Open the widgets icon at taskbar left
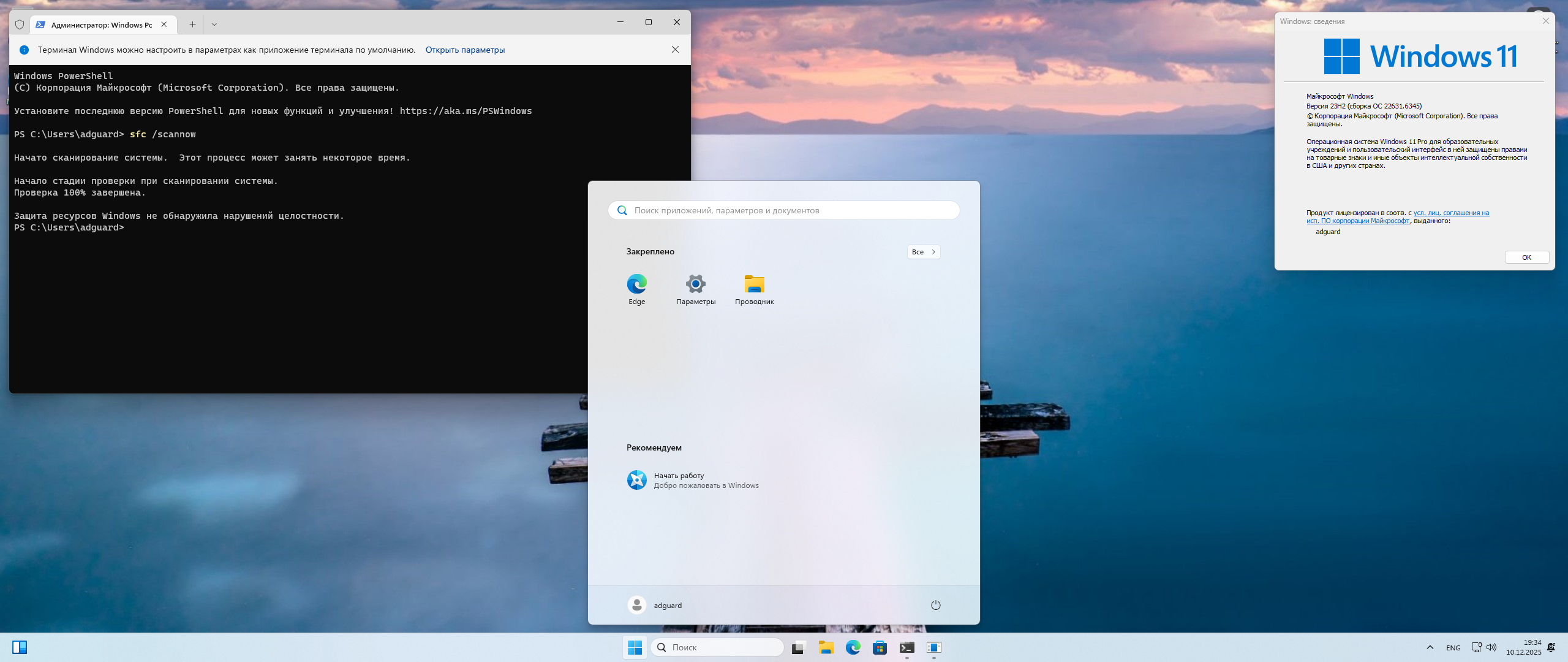 tap(20, 647)
